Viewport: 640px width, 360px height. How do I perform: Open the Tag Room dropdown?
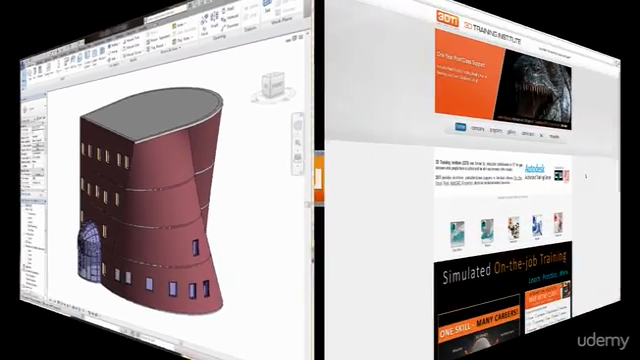click(x=156, y=47)
